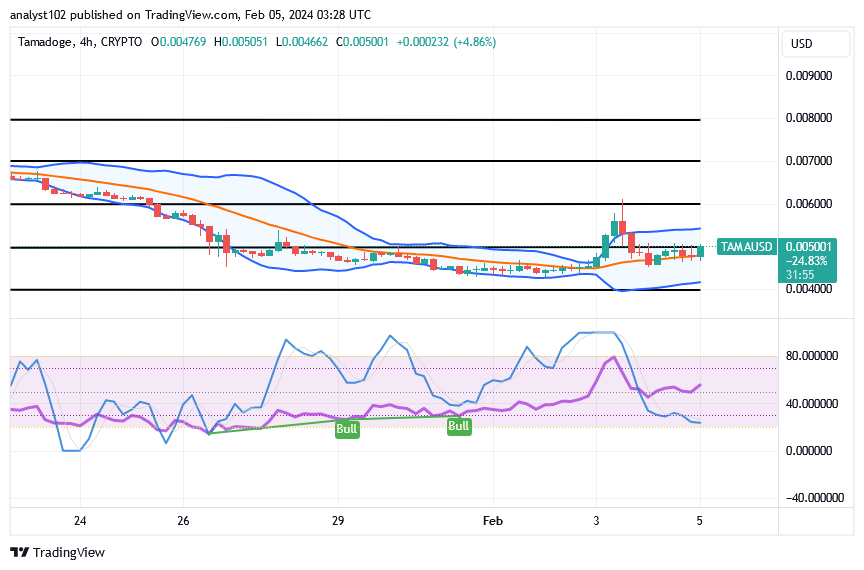Screen dimensions: 864x570
Task: Click the 0.008000 price axis label
Action: (808, 118)
